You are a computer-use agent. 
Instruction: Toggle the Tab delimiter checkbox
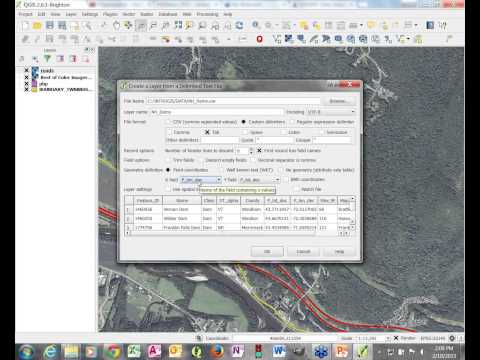[x=207, y=132]
